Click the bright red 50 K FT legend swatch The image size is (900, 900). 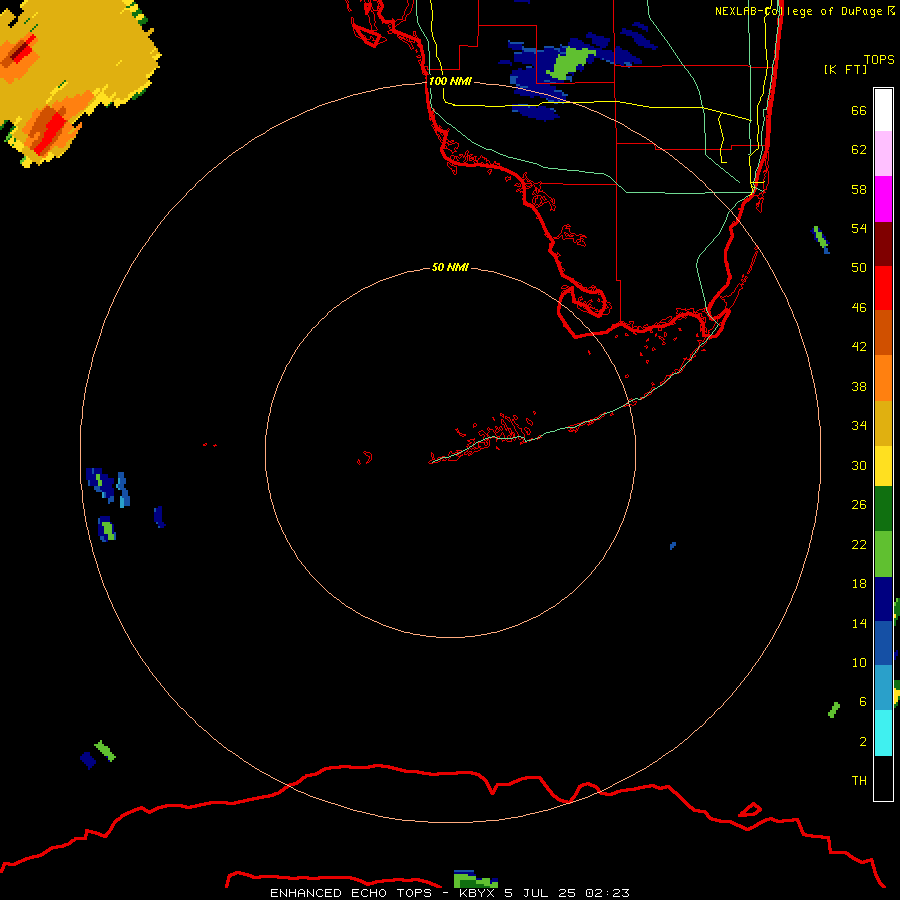click(x=883, y=288)
